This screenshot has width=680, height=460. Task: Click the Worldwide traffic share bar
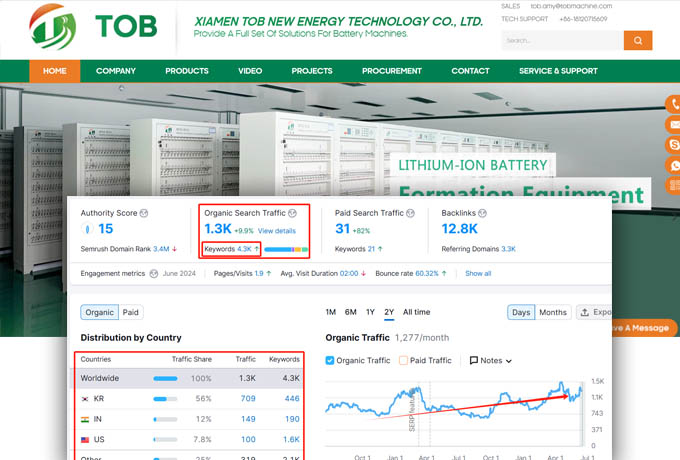coord(165,378)
